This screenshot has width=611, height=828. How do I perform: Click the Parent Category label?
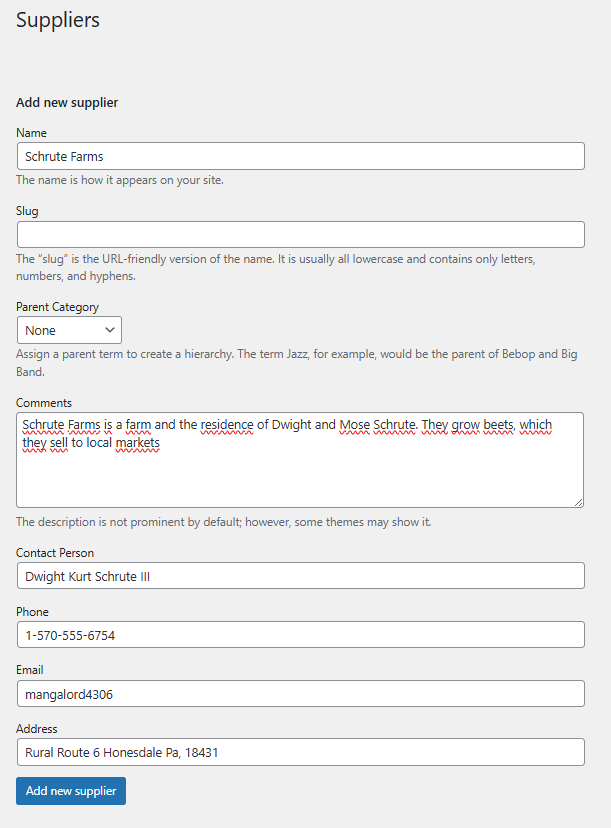coord(58,307)
